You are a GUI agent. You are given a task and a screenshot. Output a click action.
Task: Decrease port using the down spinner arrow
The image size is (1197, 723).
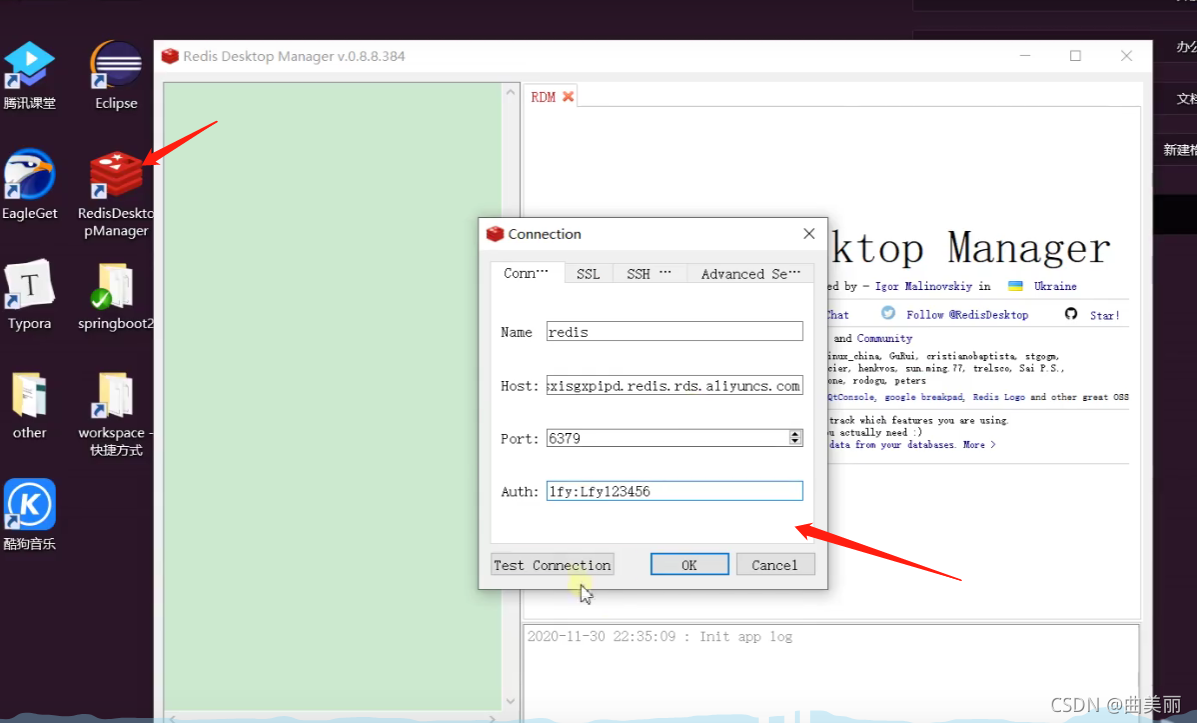coord(795,443)
